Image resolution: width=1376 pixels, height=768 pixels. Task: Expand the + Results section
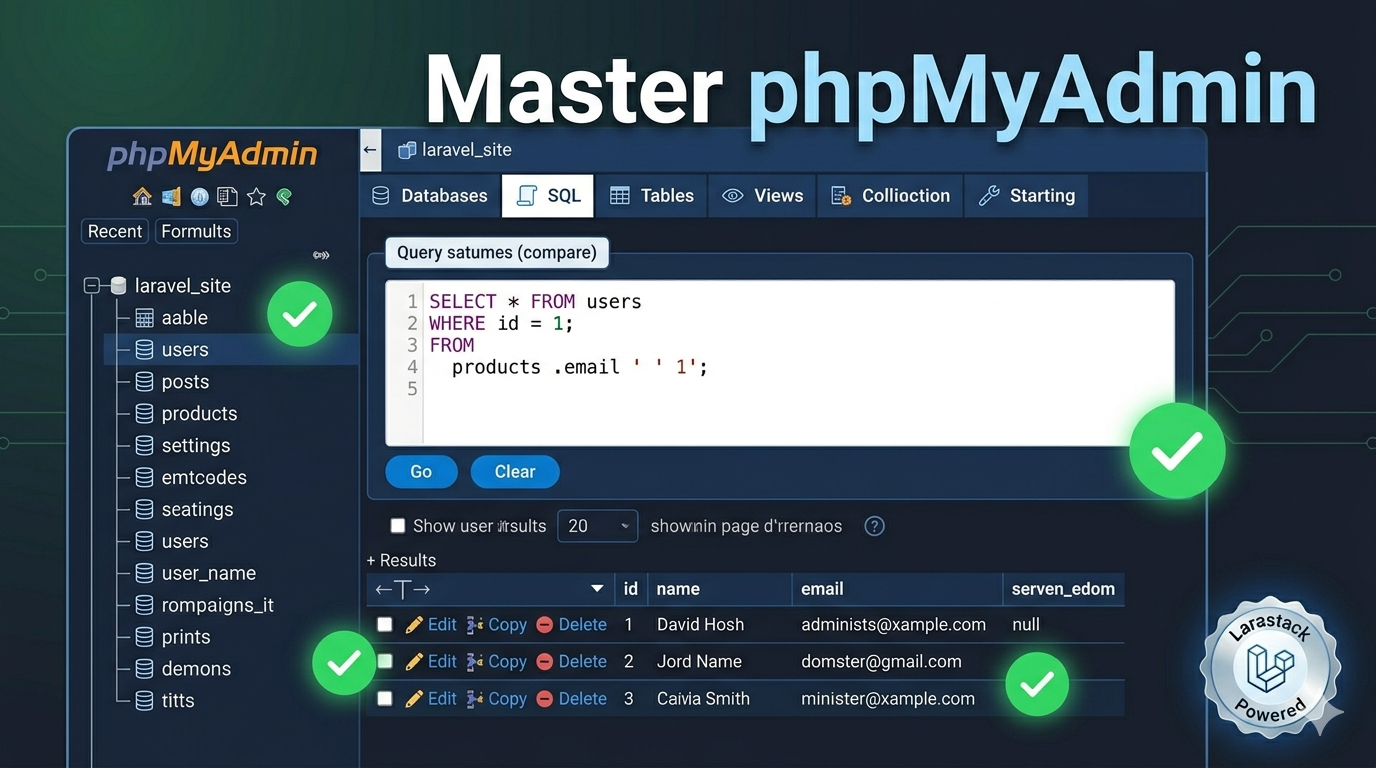coord(401,560)
